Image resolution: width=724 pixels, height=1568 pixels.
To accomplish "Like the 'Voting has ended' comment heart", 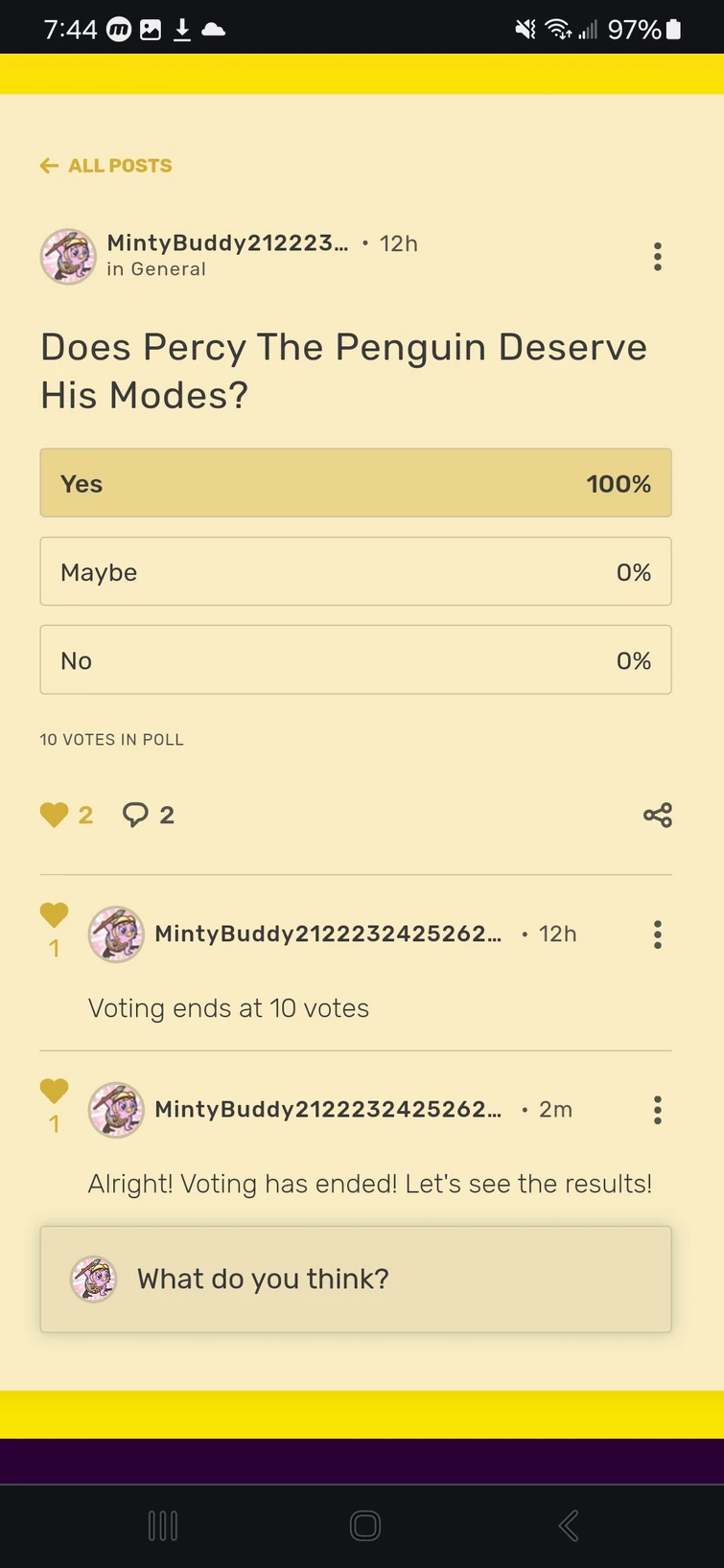I will click(54, 1092).
